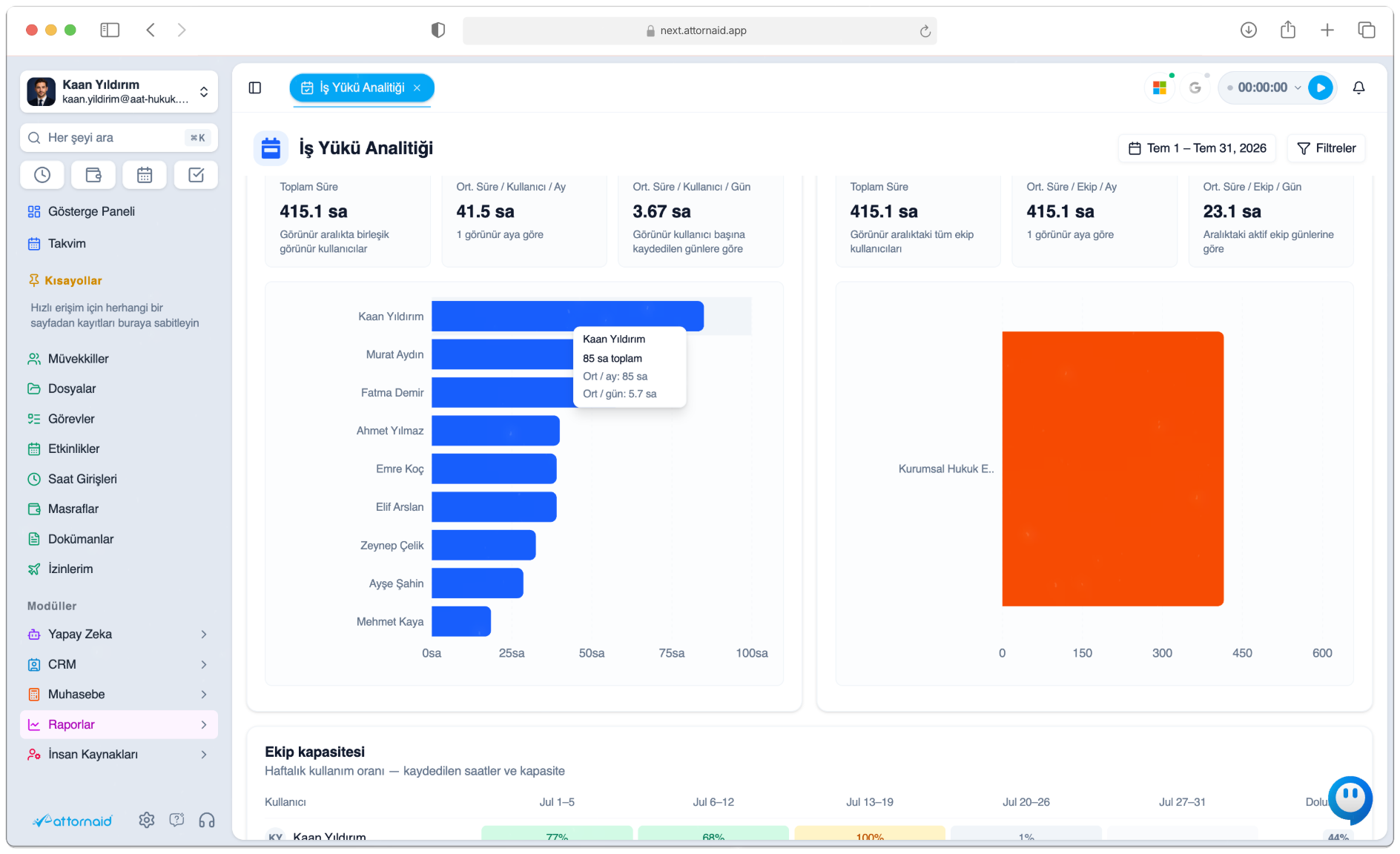Open the wallet quick-action icon

(x=93, y=175)
